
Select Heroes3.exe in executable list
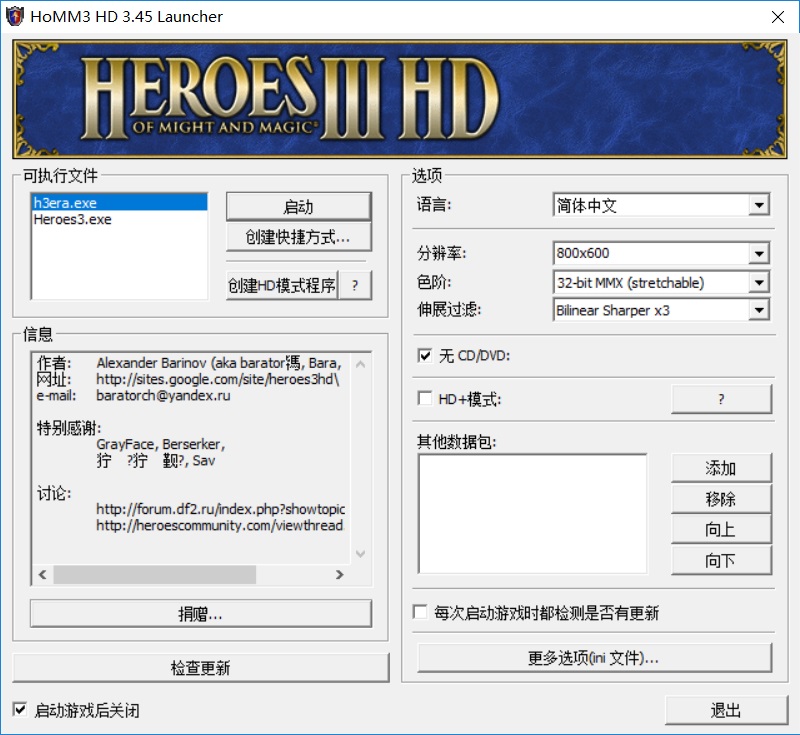pos(119,219)
